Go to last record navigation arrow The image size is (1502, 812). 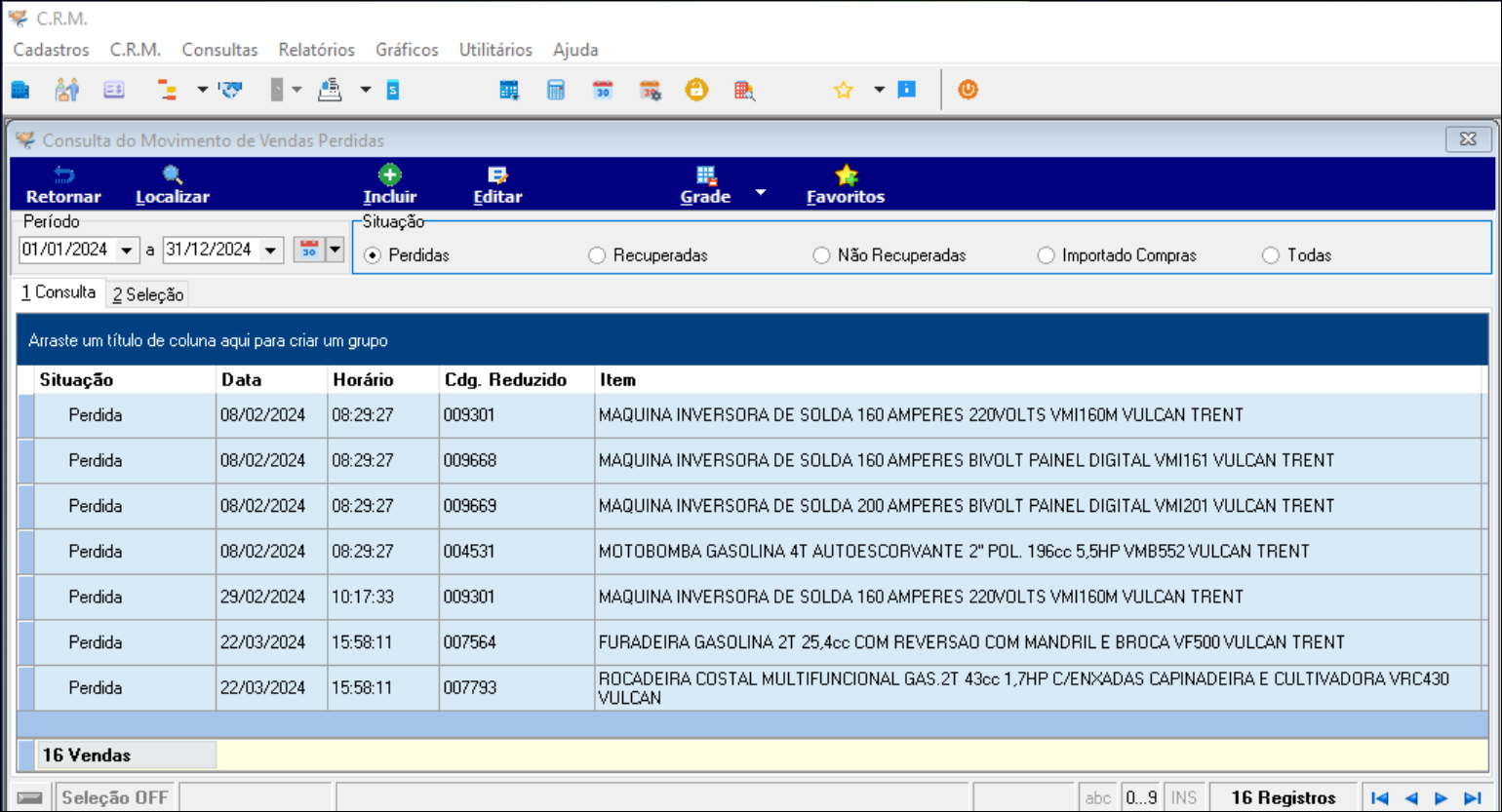[x=1473, y=797]
